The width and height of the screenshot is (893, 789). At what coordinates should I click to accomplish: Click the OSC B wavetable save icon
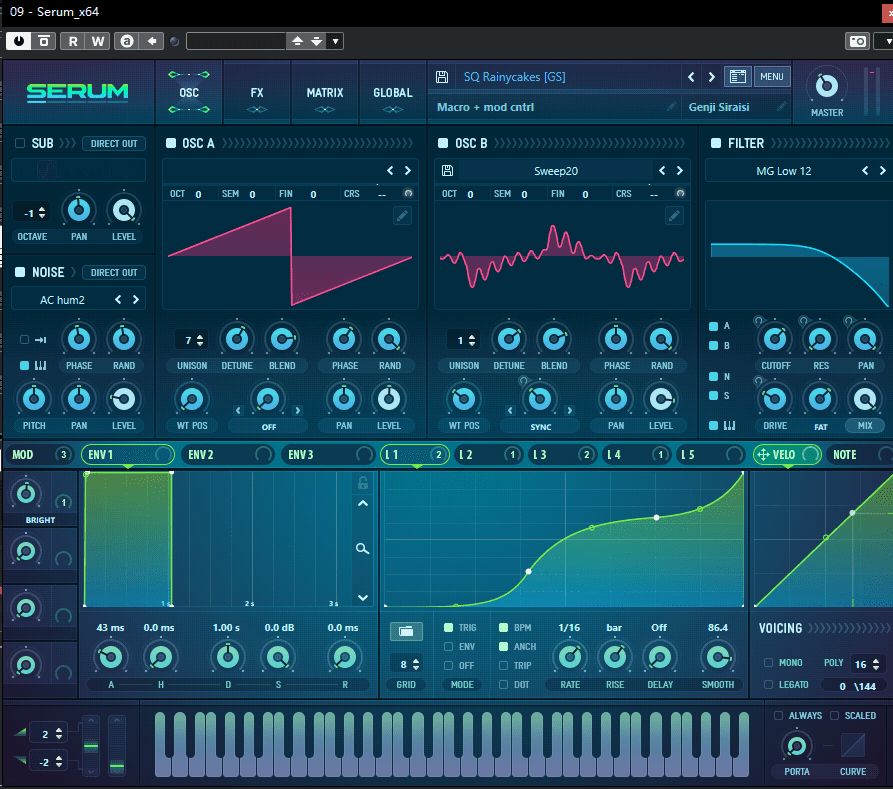pos(447,171)
